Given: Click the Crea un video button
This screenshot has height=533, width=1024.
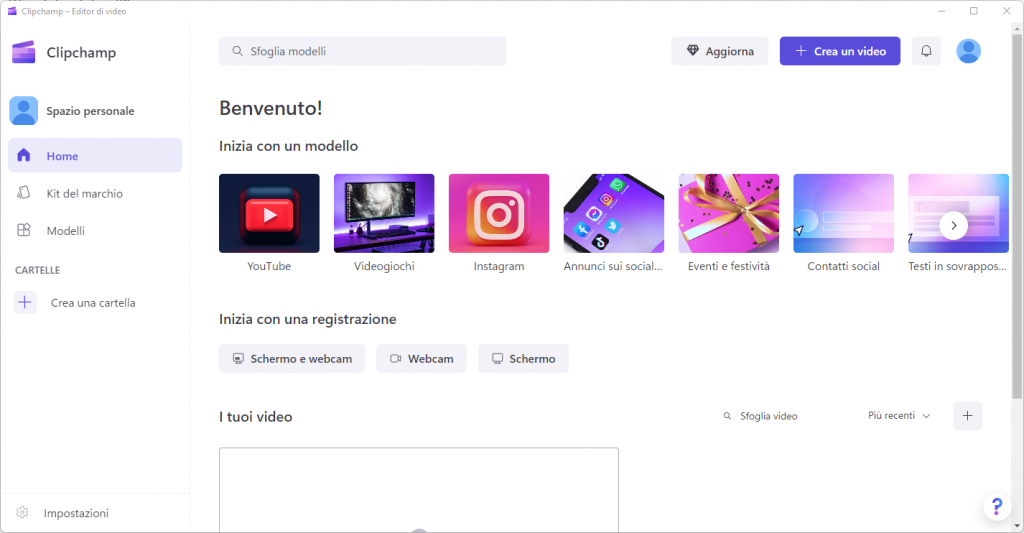Looking at the screenshot, I should click(x=840, y=51).
